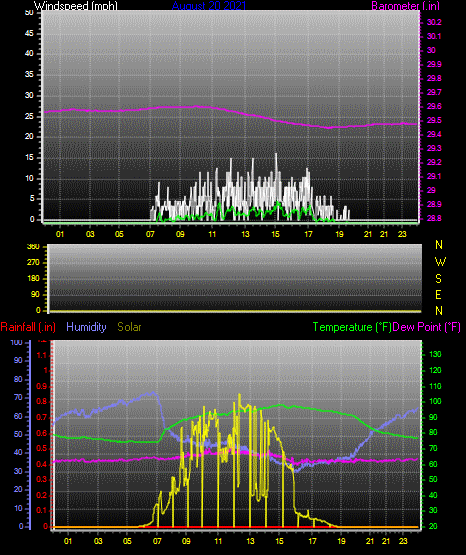Click temperature axis value 110

coord(435,386)
